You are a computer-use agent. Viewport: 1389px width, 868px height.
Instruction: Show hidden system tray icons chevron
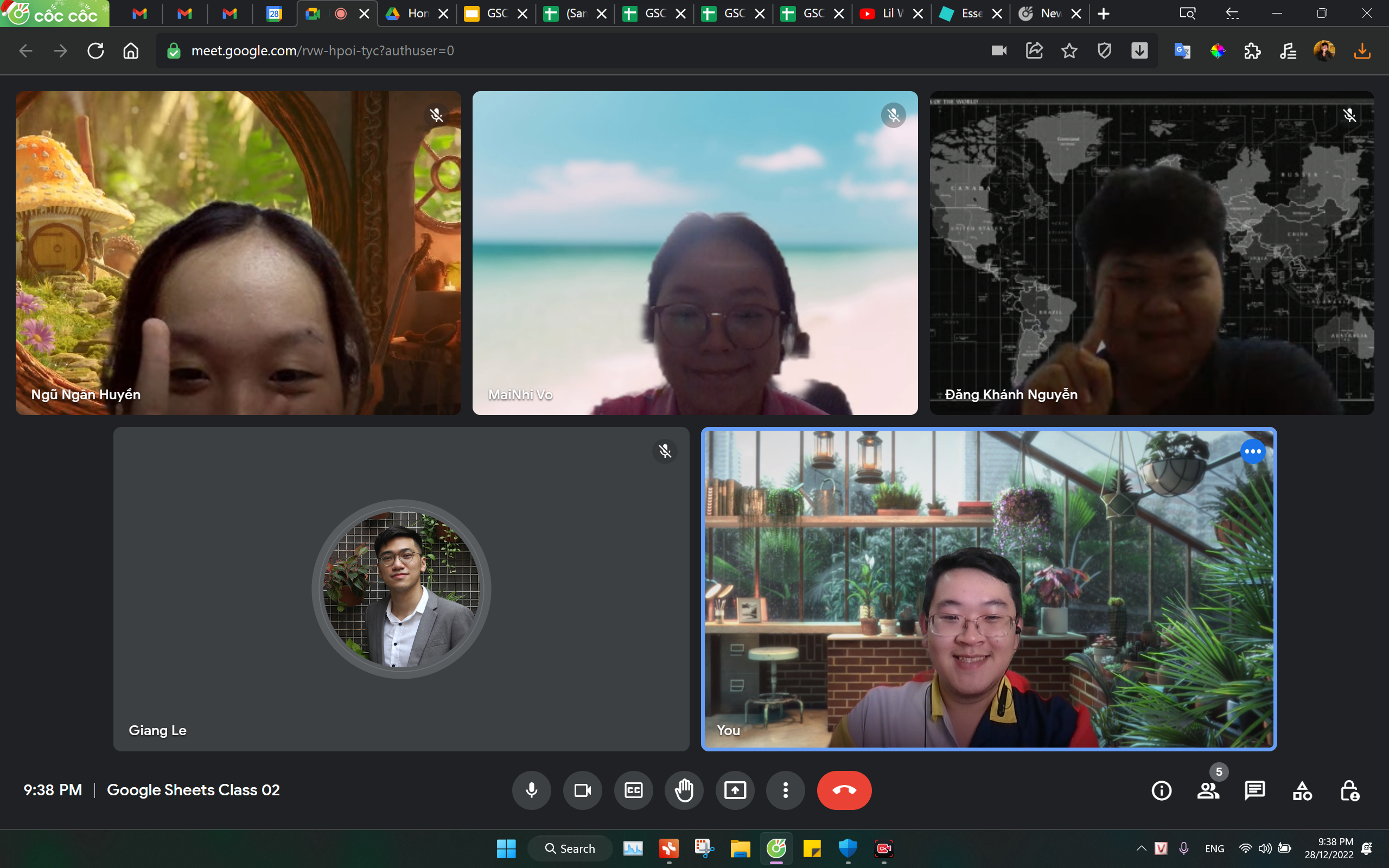click(1141, 848)
